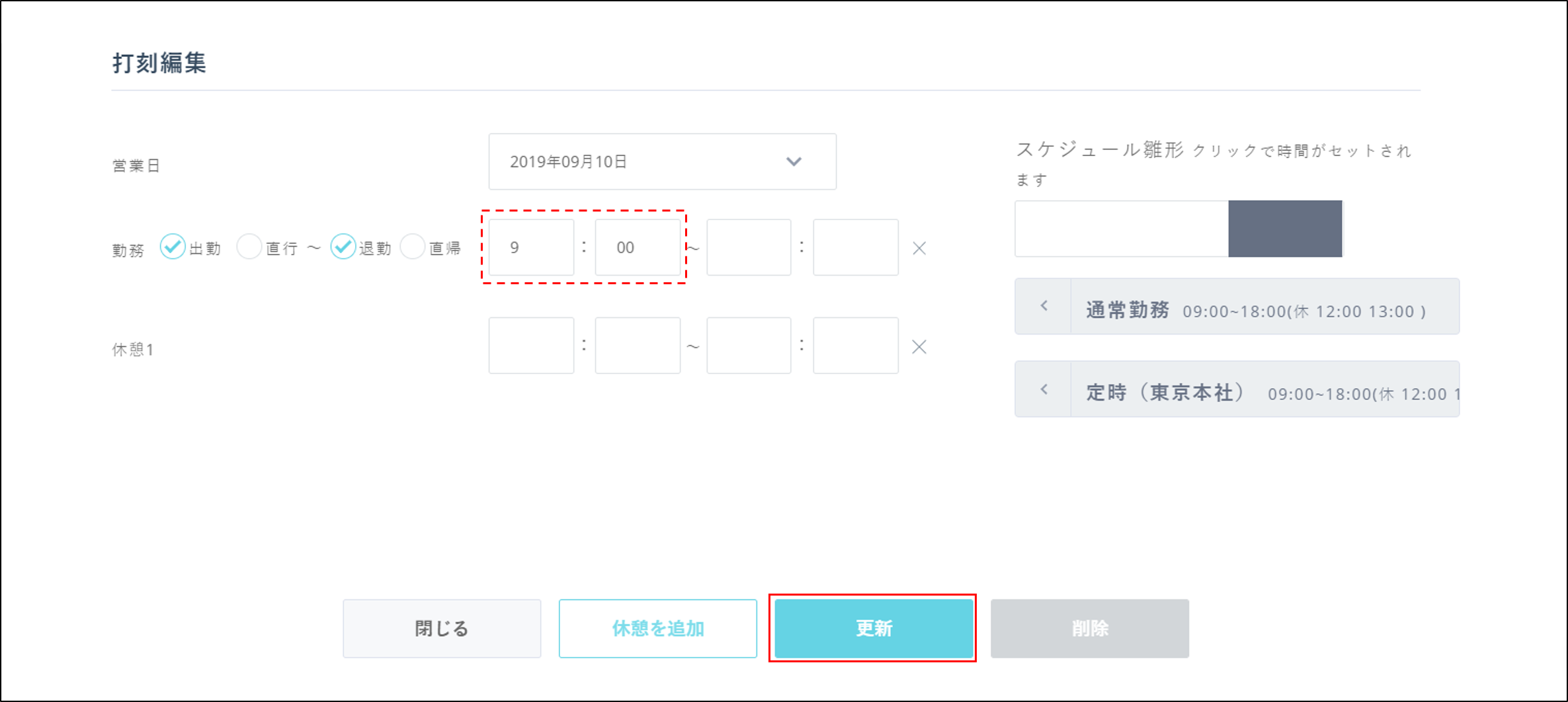Click the arrow icon beside 通常勤務 template
Viewport: 1568px width, 702px height.
1044,306
